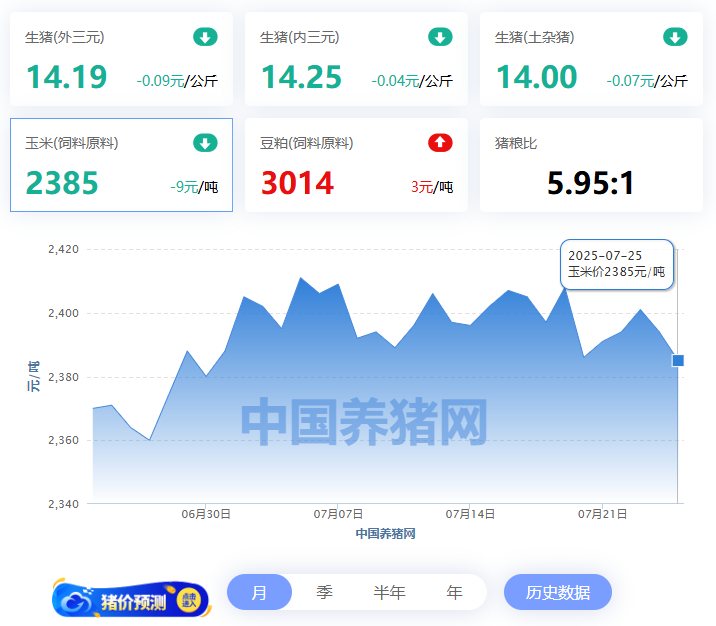This screenshot has width=716, height=626.
Task: Click the 07月07日 axis label
Action: click(x=338, y=514)
